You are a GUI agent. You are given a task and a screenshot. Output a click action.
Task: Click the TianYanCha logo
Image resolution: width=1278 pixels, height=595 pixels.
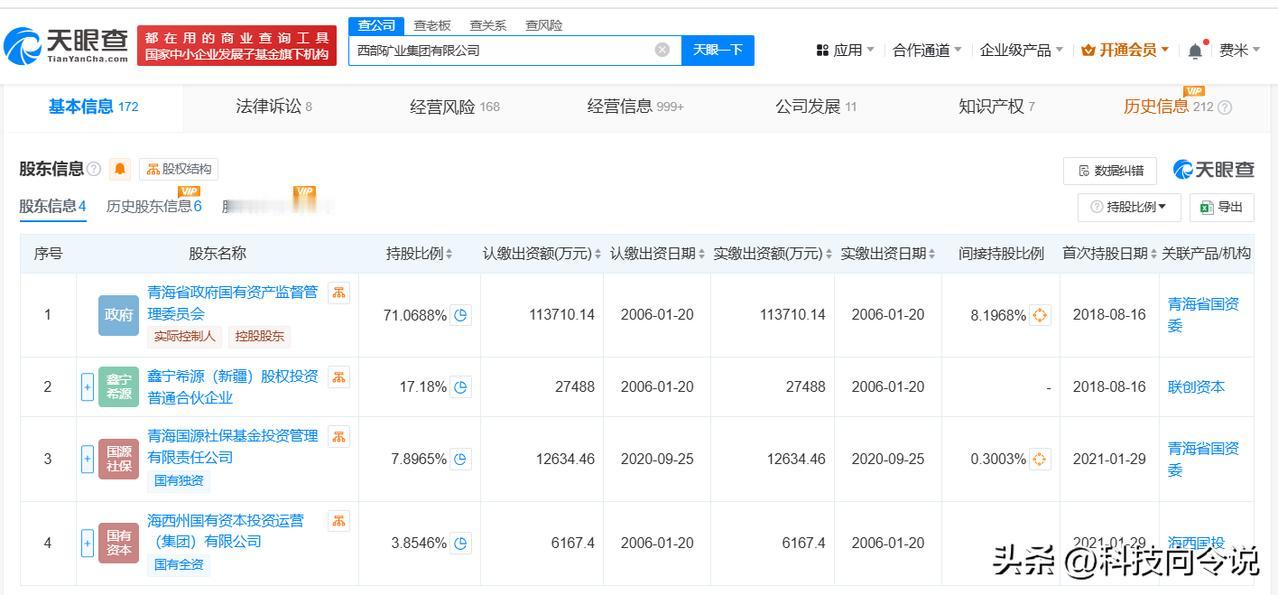coord(66,44)
